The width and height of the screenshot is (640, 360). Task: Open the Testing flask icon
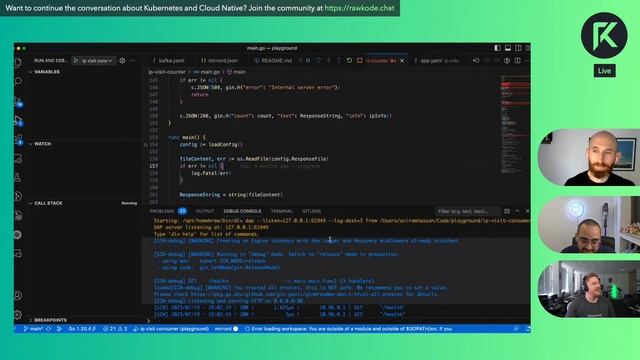pyautogui.click(x=18, y=177)
